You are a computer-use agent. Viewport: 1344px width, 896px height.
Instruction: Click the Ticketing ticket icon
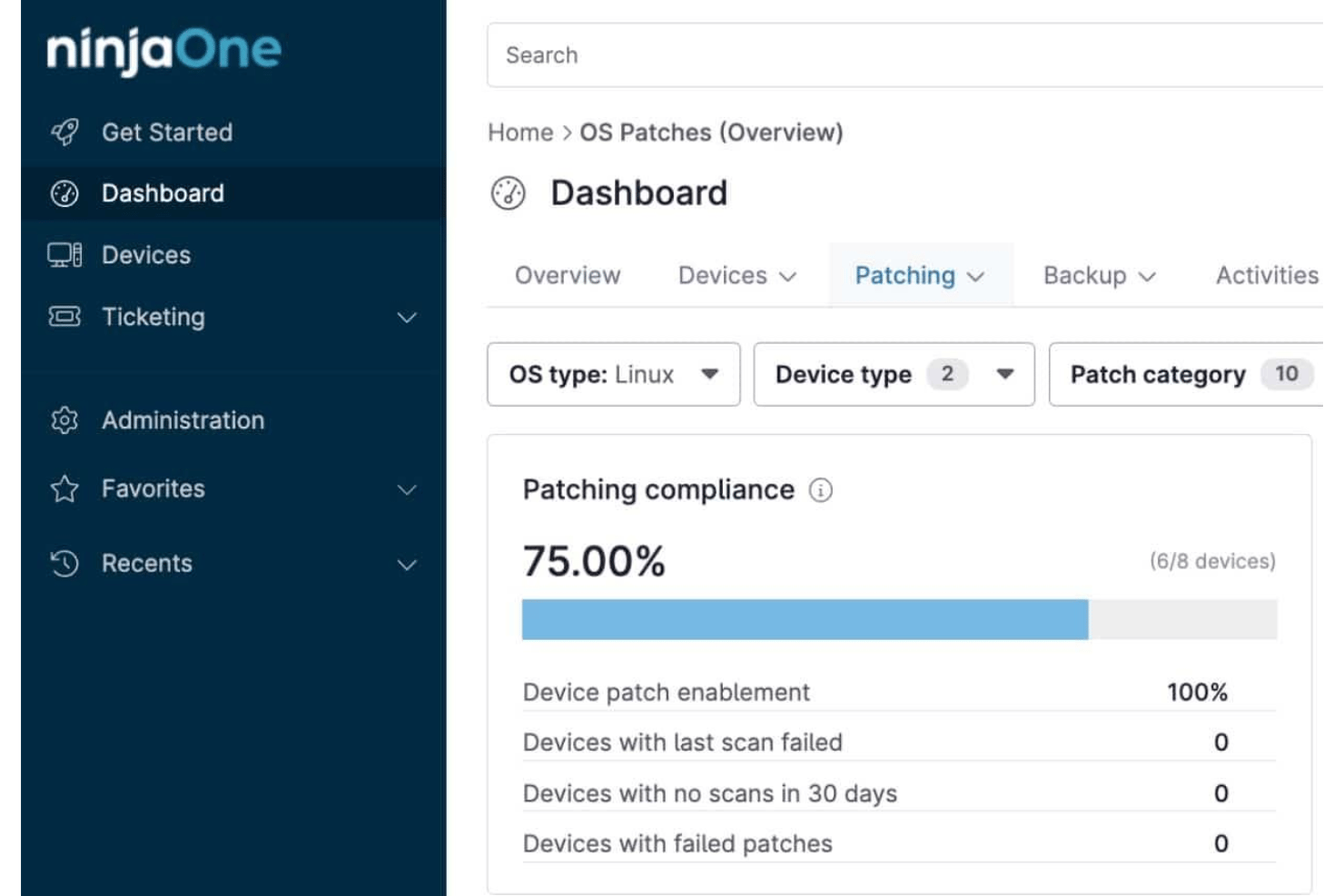64,317
